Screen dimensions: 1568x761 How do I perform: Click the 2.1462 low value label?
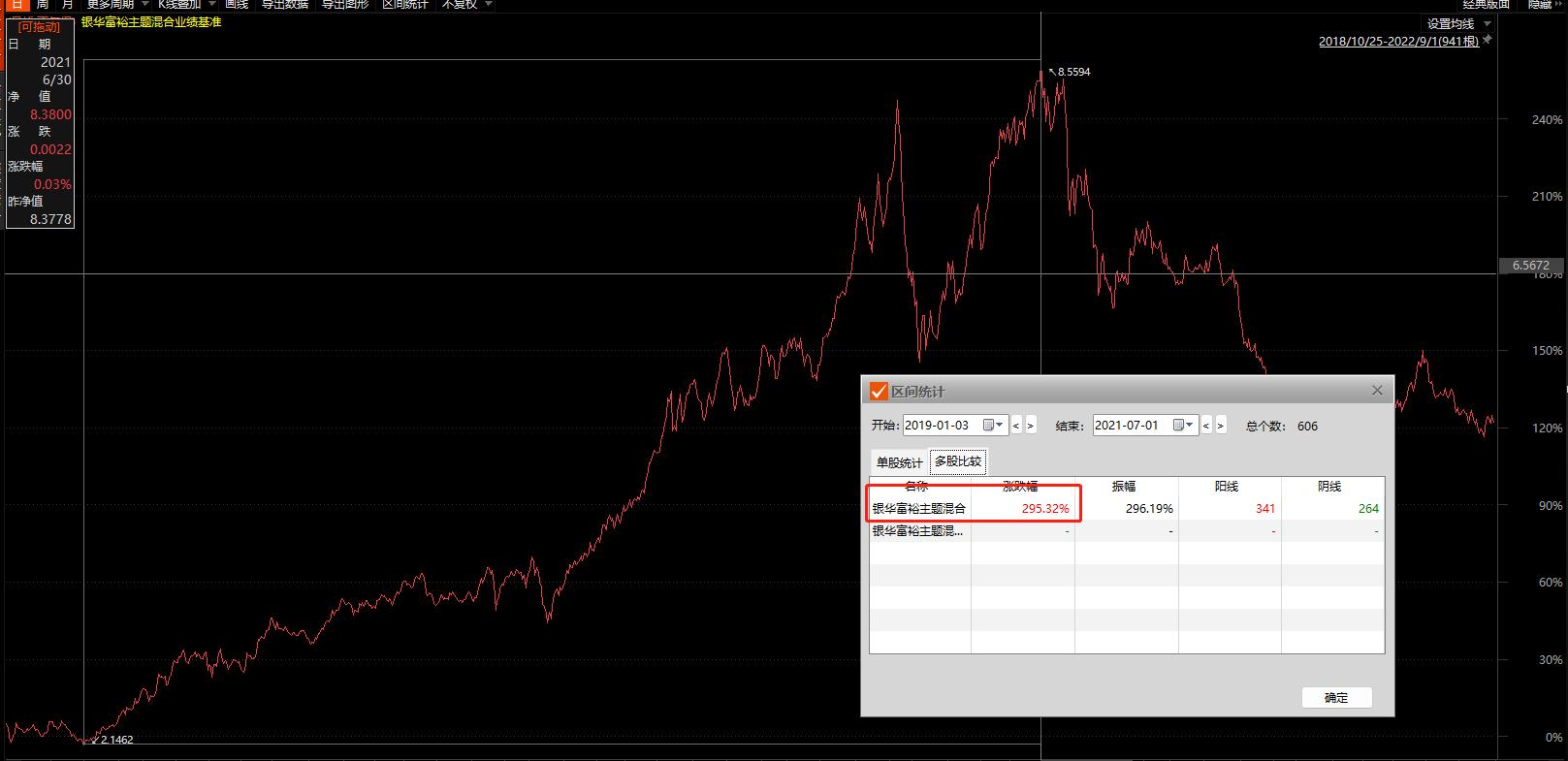click(x=116, y=740)
